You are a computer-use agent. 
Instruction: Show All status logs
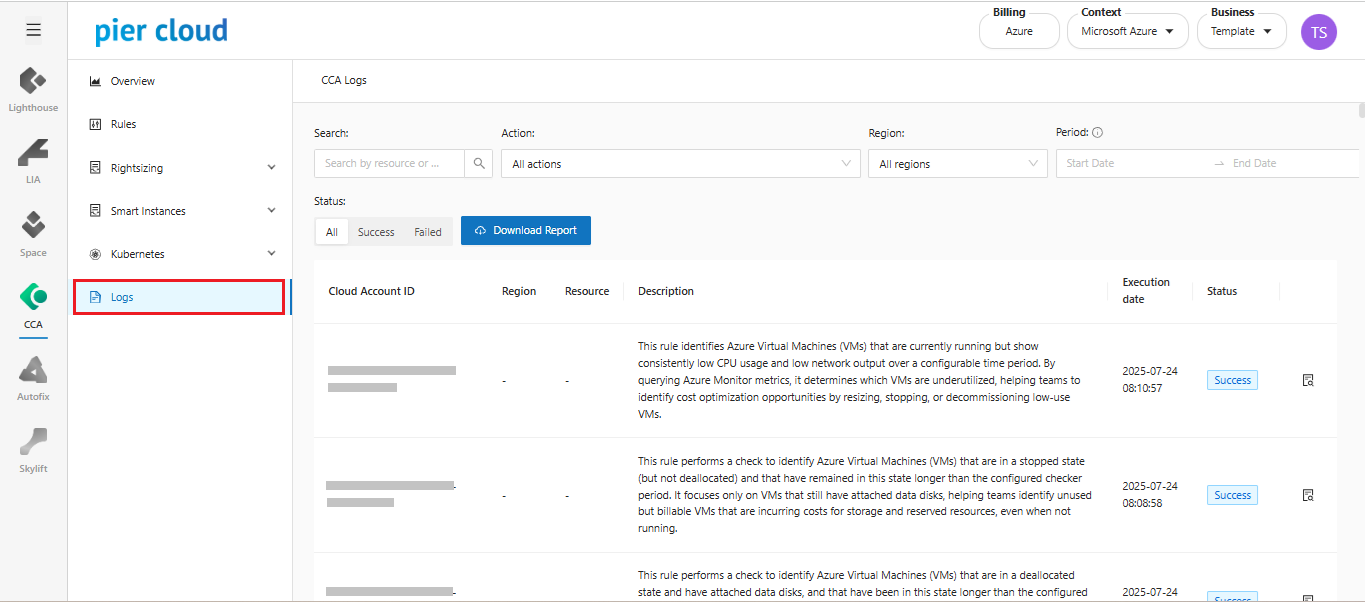(x=331, y=232)
